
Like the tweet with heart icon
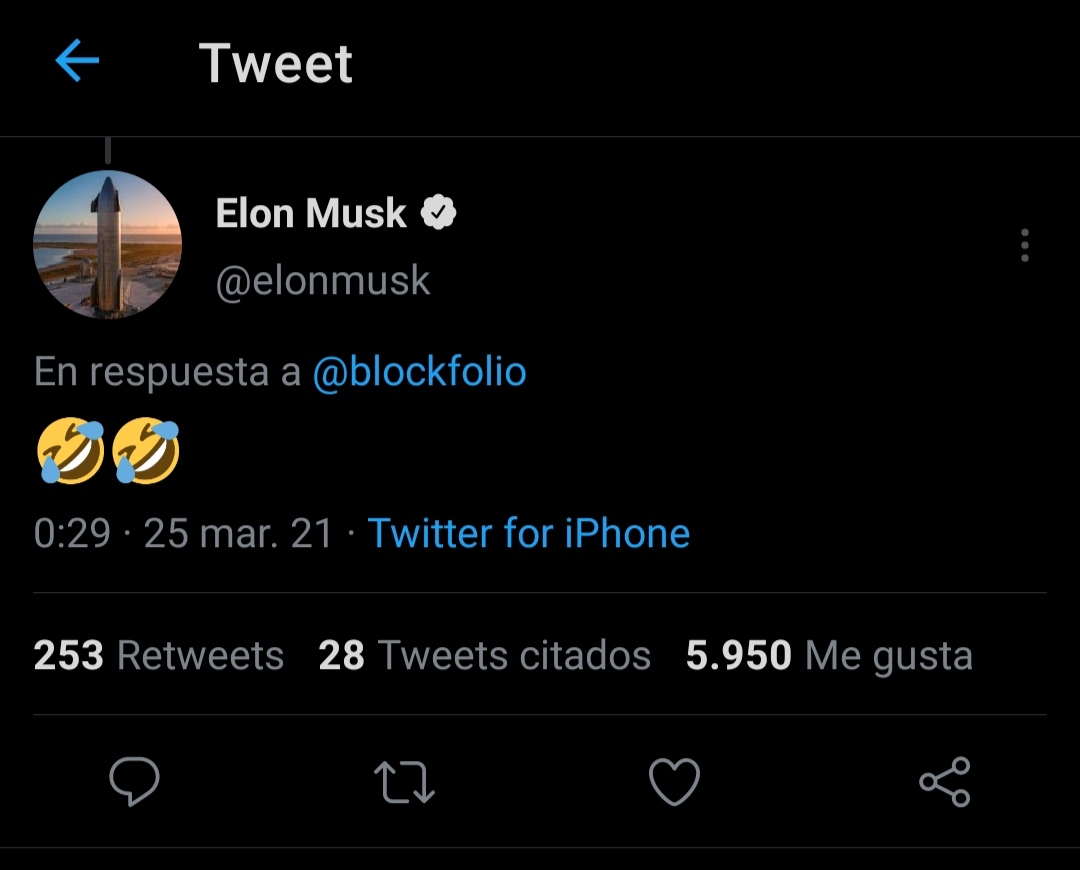point(674,782)
